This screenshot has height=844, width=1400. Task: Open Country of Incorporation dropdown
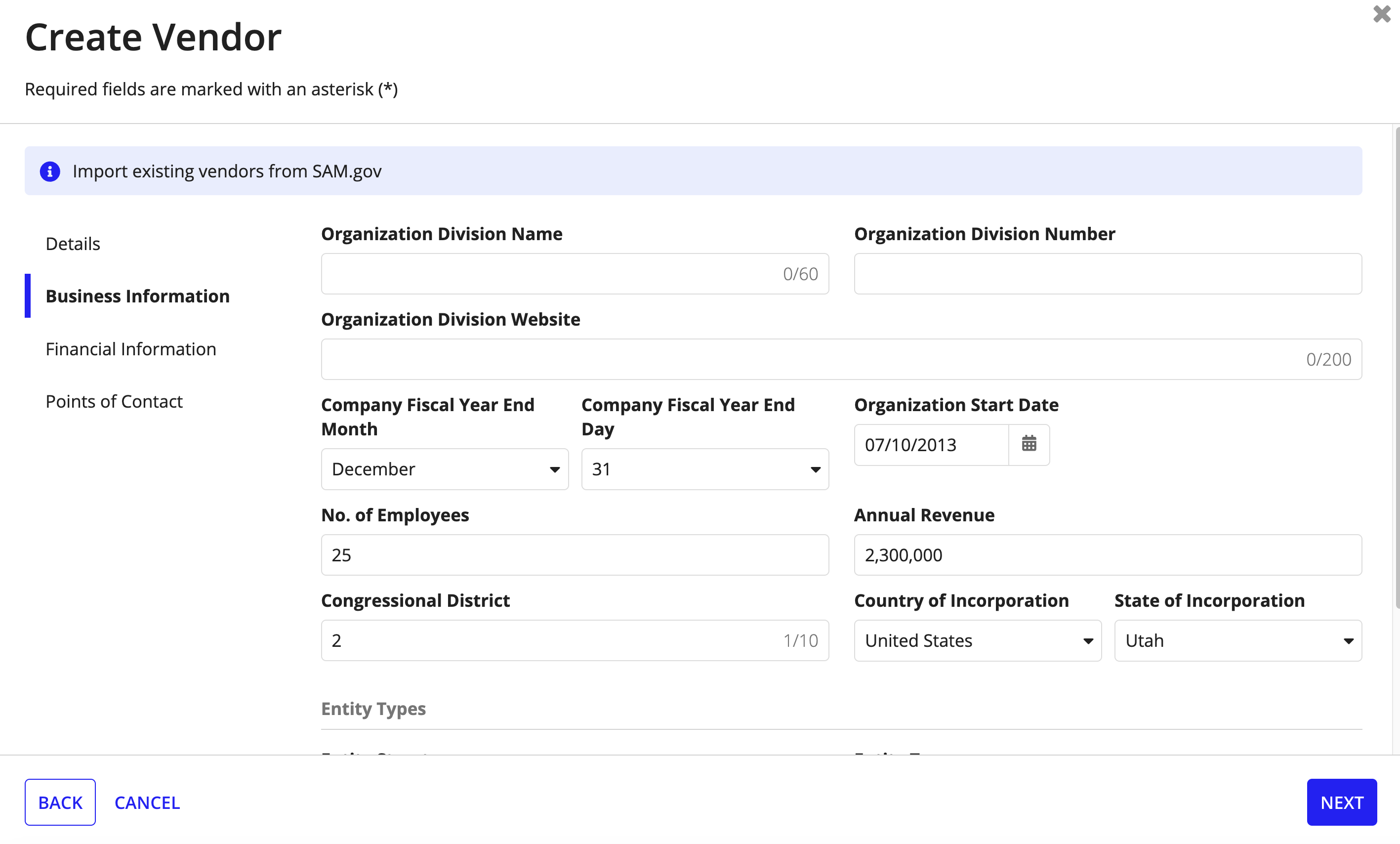(978, 640)
